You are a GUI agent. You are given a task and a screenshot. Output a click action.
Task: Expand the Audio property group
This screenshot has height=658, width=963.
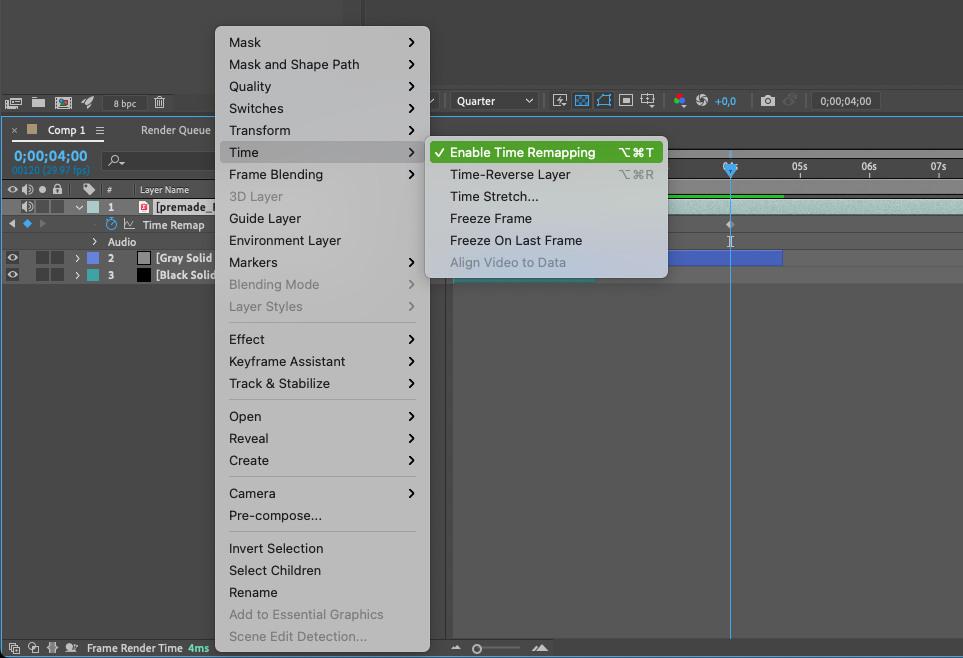[x=95, y=242]
